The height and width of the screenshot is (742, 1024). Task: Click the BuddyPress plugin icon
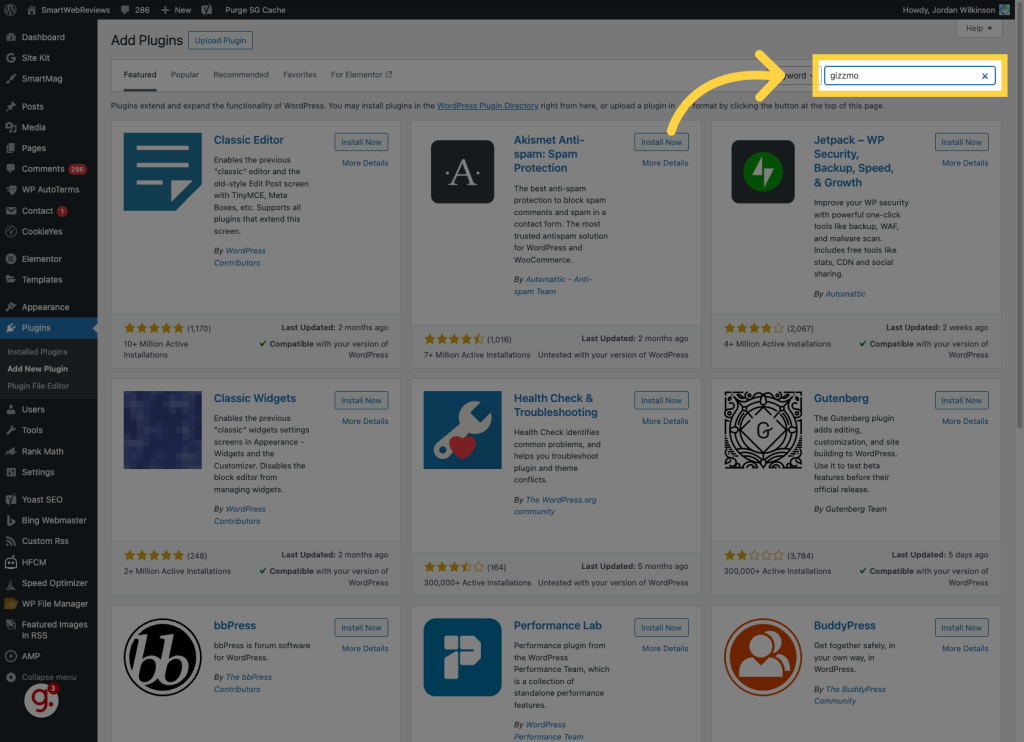pos(762,657)
